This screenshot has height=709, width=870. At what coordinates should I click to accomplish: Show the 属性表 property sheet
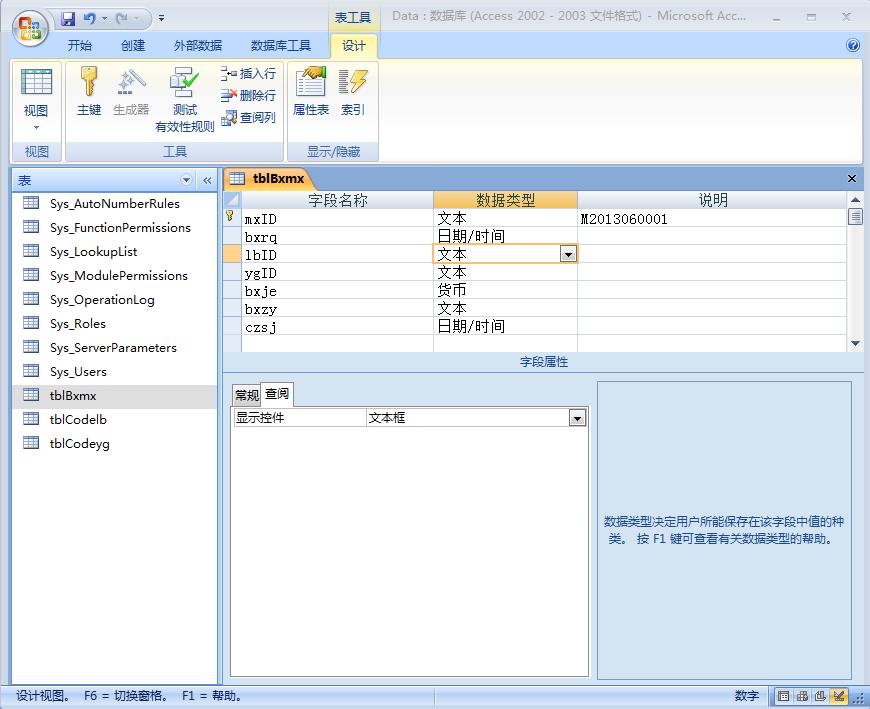point(311,92)
